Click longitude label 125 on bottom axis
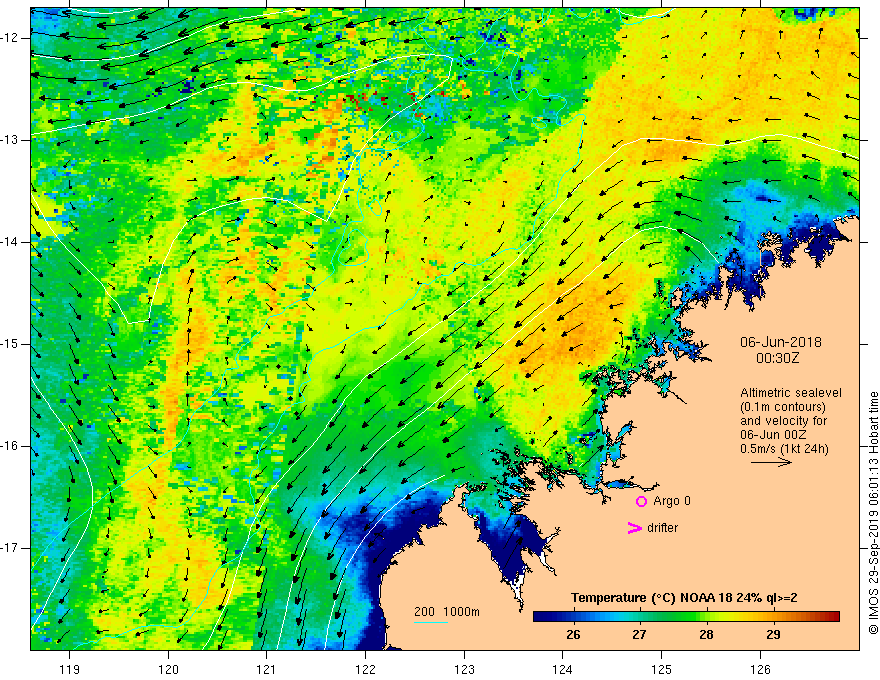 coord(661,669)
